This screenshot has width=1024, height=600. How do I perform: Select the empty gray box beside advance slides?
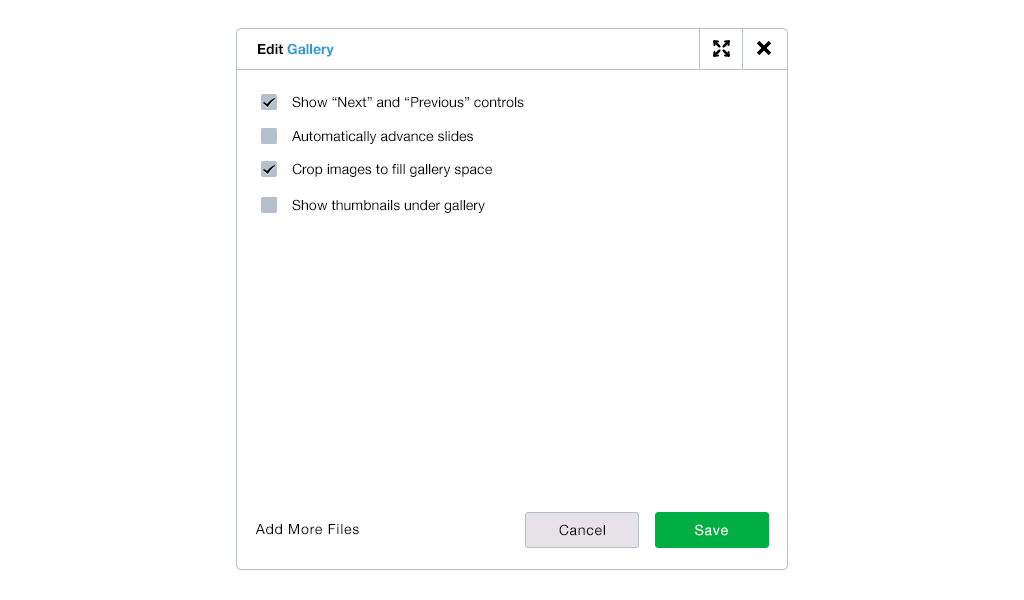tap(269, 136)
